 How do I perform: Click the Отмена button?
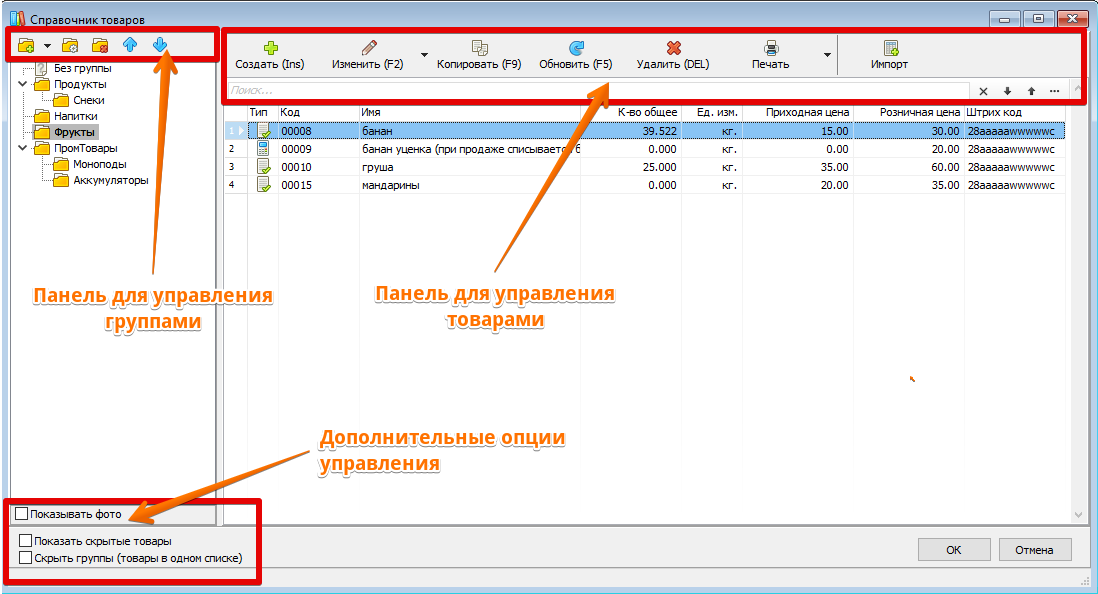(1034, 550)
